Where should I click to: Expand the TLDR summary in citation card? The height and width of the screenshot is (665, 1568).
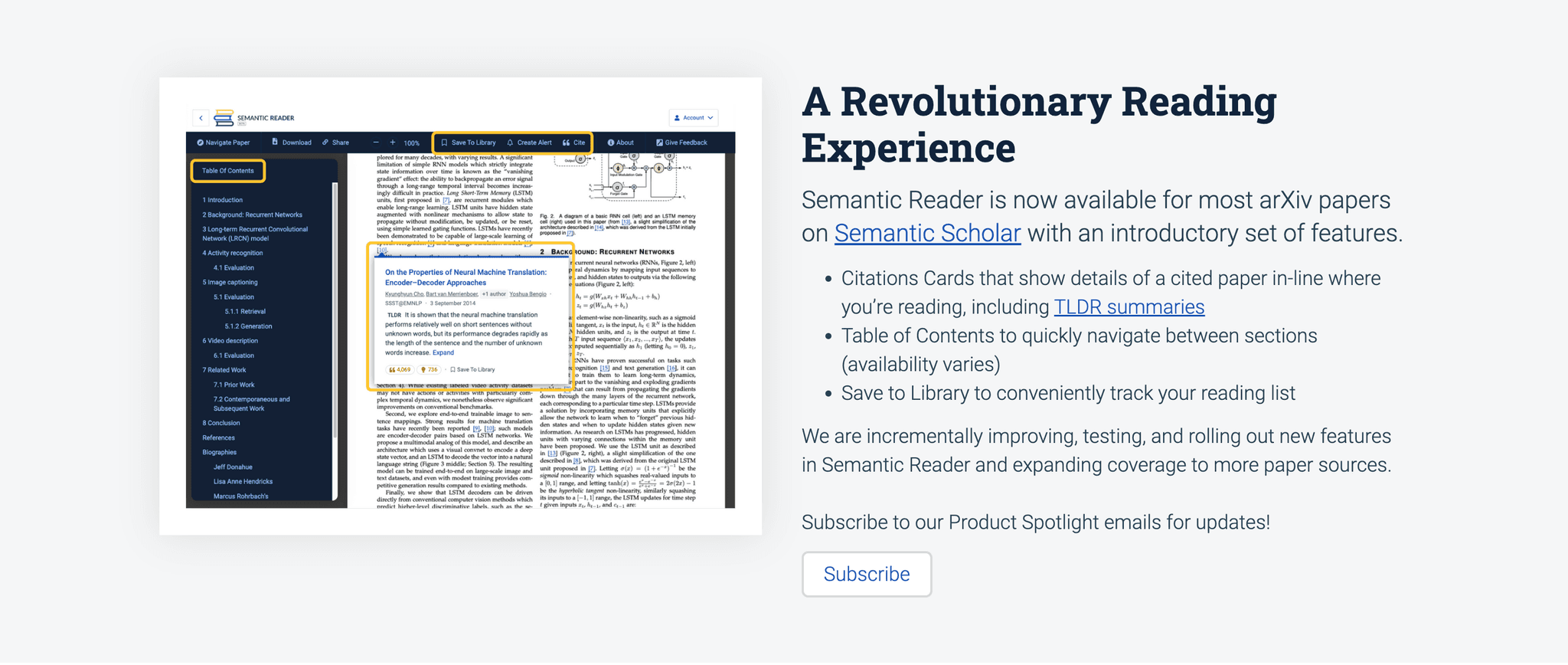[x=443, y=352]
